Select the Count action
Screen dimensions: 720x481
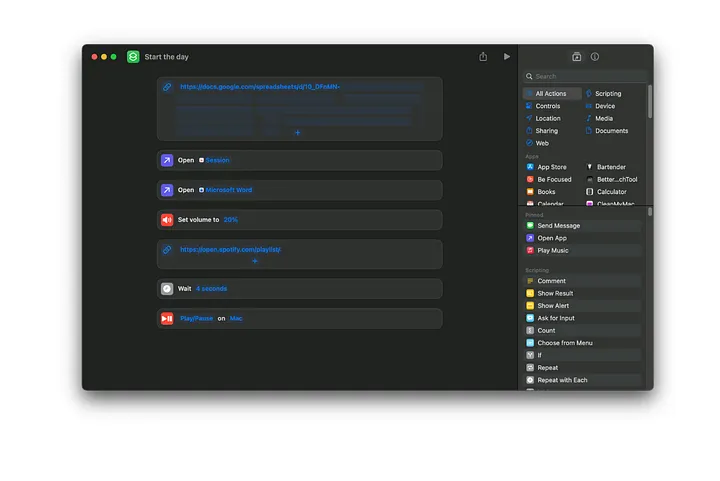583,330
